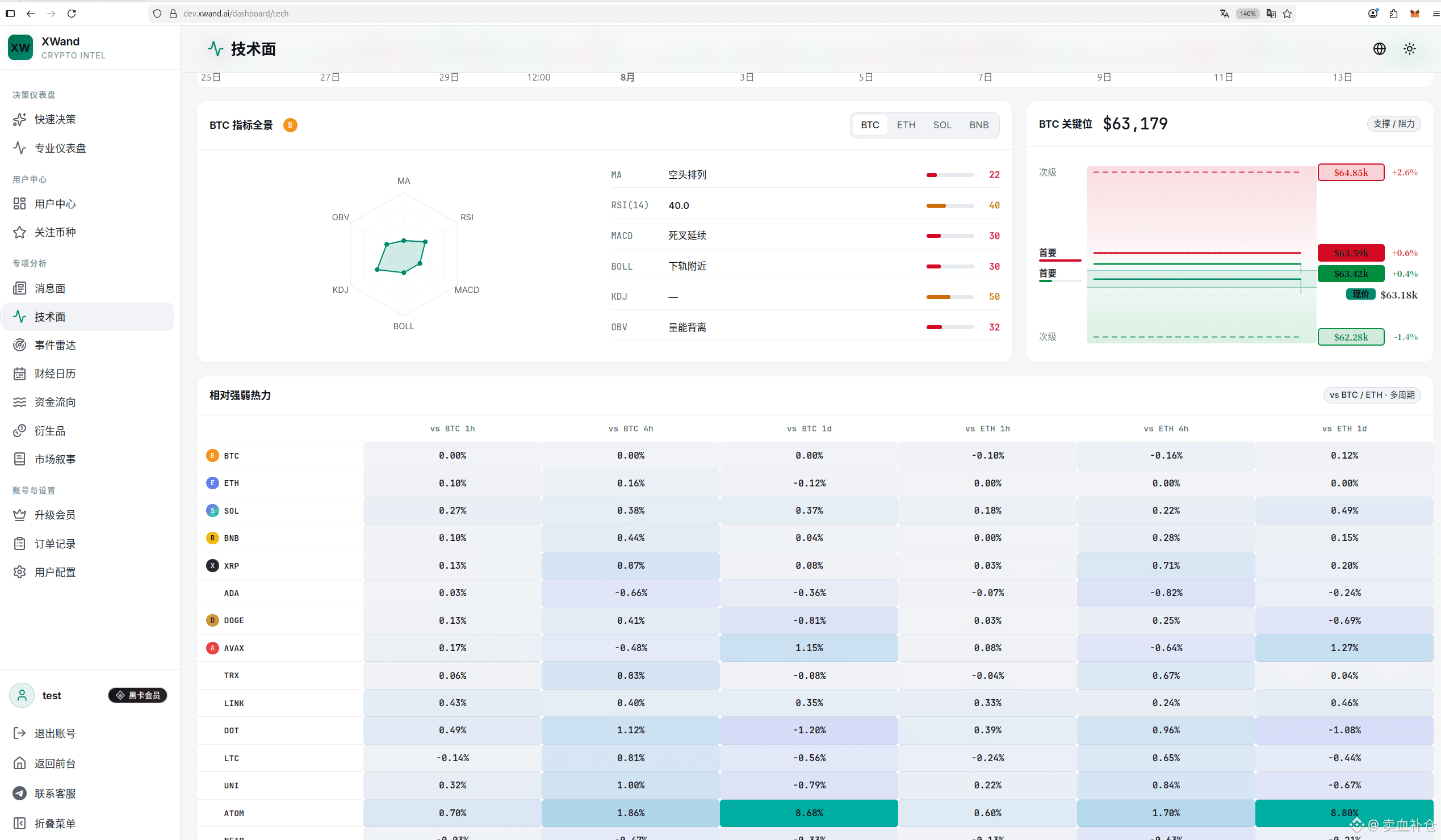The width and height of the screenshot is (1441, 840).
Task: Open 订单记录 page
Action: (x=89, y=544)
